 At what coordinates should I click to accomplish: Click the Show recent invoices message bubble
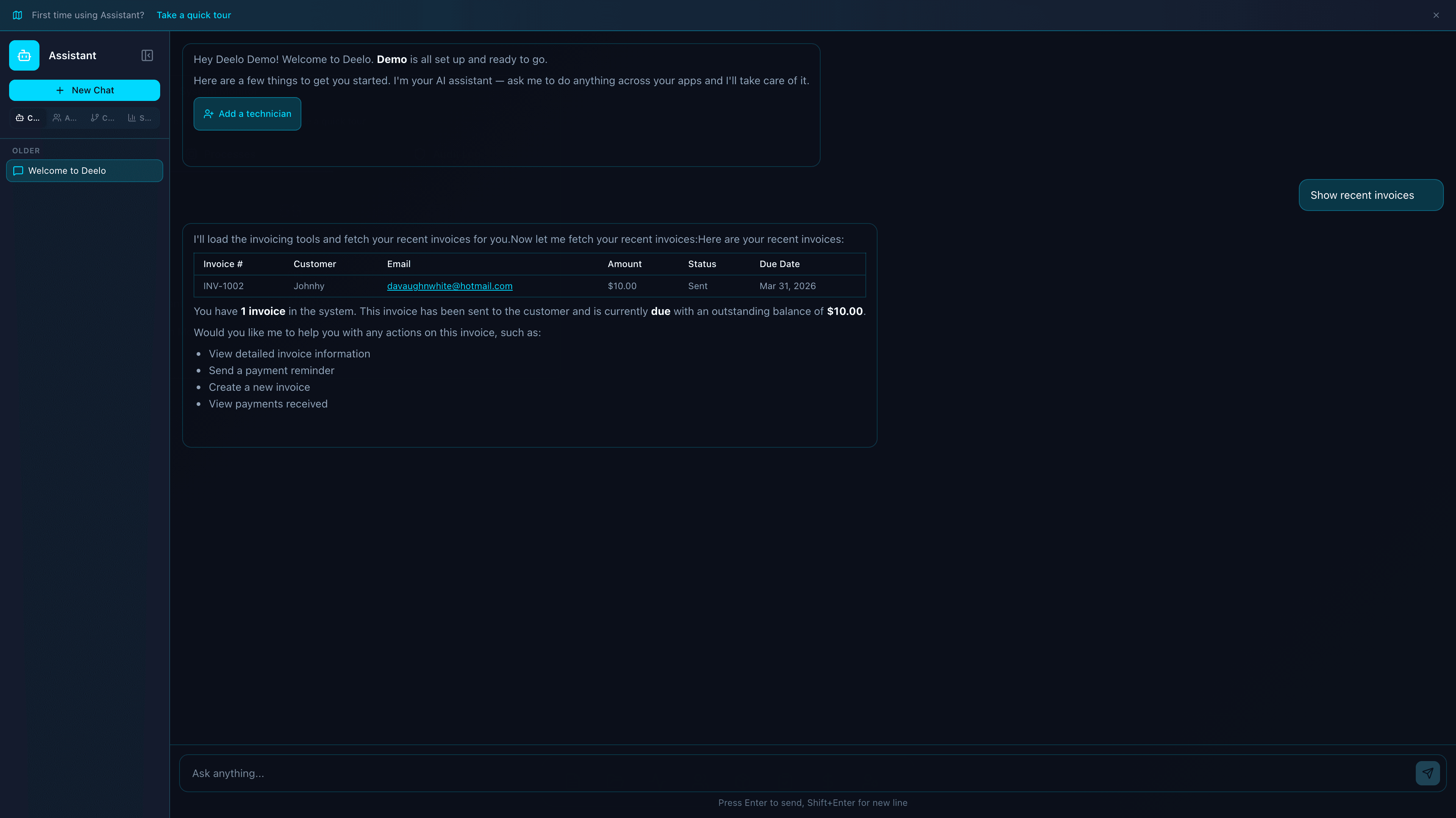[x=1371, y=195]
